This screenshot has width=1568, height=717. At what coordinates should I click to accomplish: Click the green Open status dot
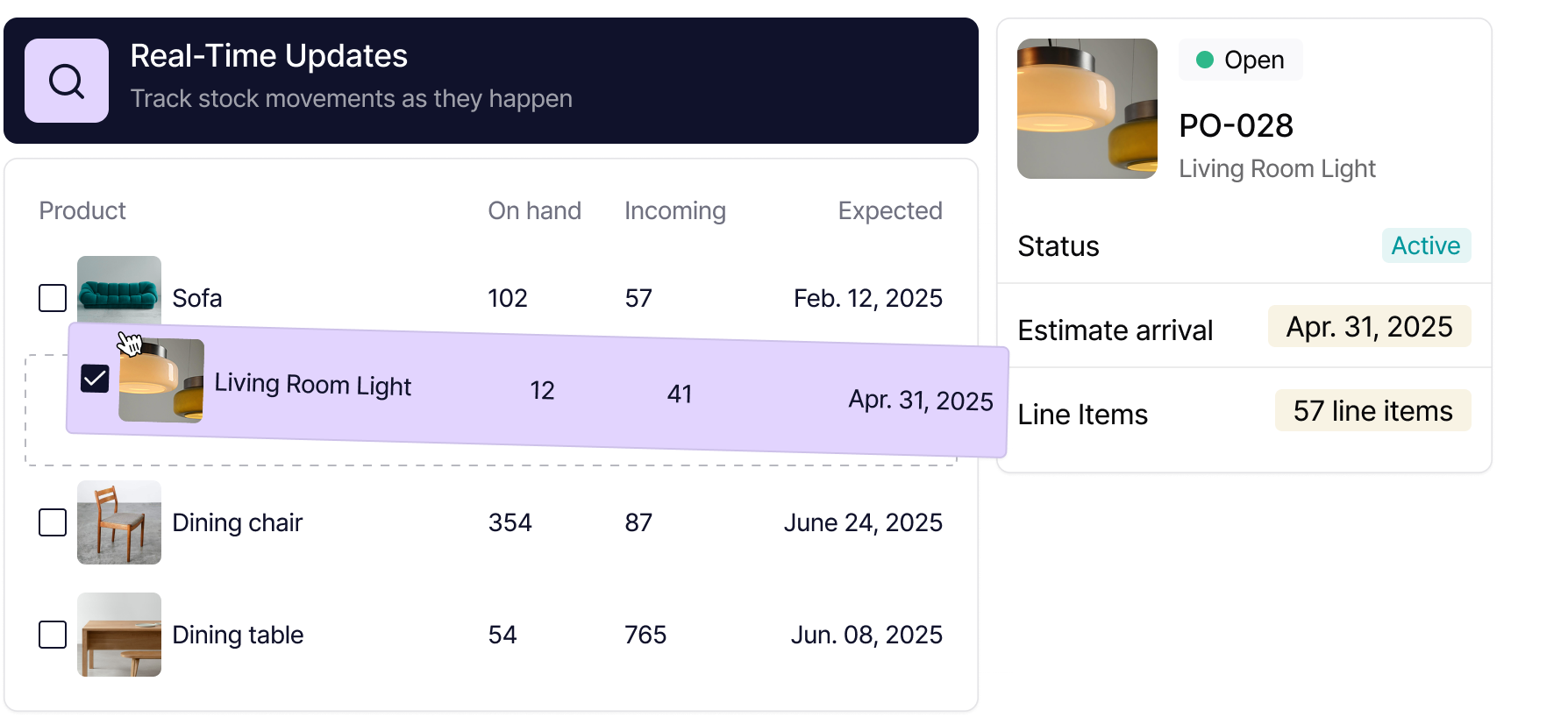[1205, 60]
